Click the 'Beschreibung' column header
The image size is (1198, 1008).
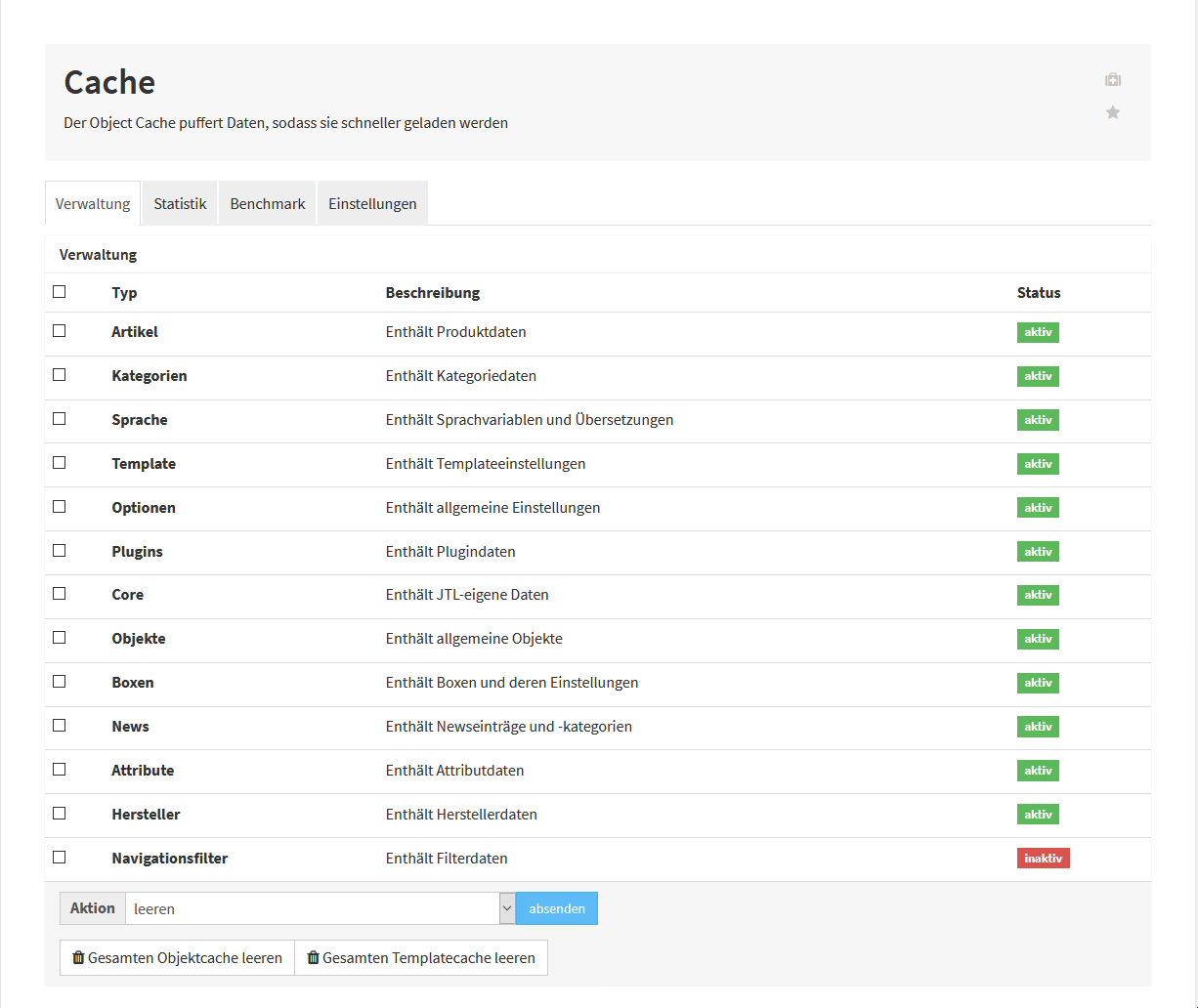coord(433,293)
